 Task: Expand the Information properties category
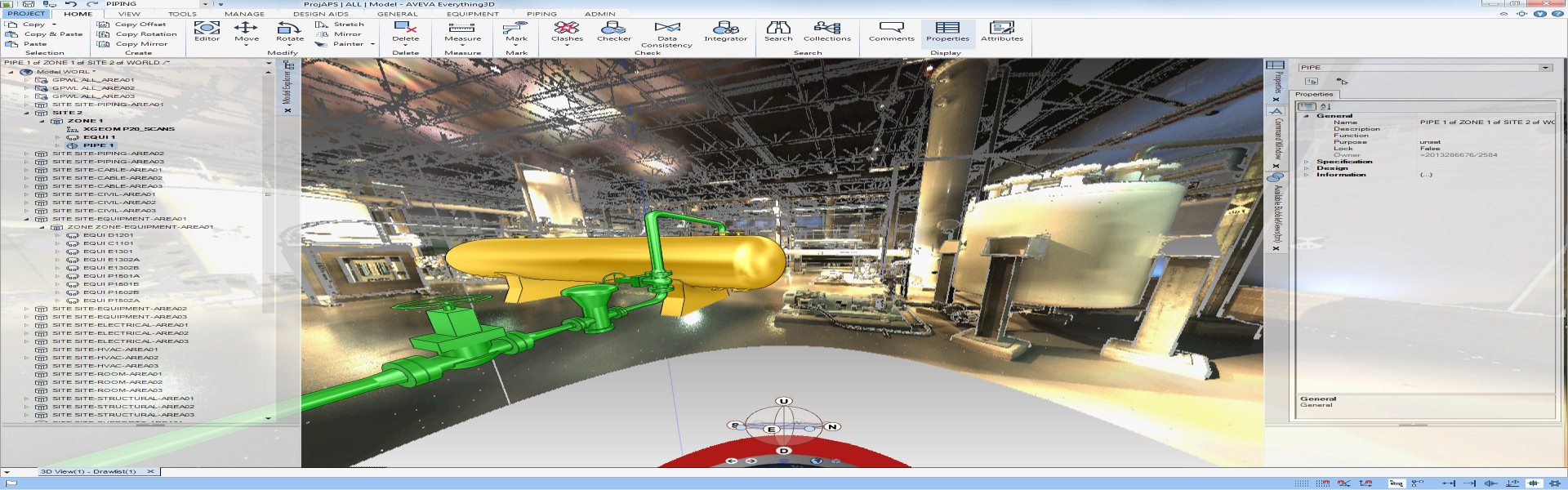point(1306,175)
